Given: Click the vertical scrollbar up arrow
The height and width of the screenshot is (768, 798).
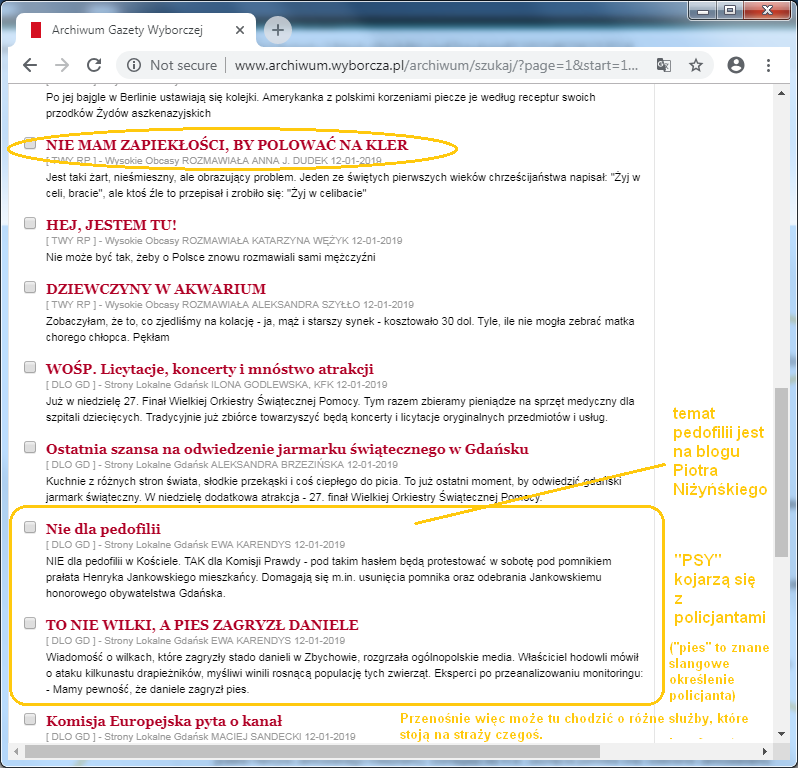Looking at the screenshot, I should [781, 93].
